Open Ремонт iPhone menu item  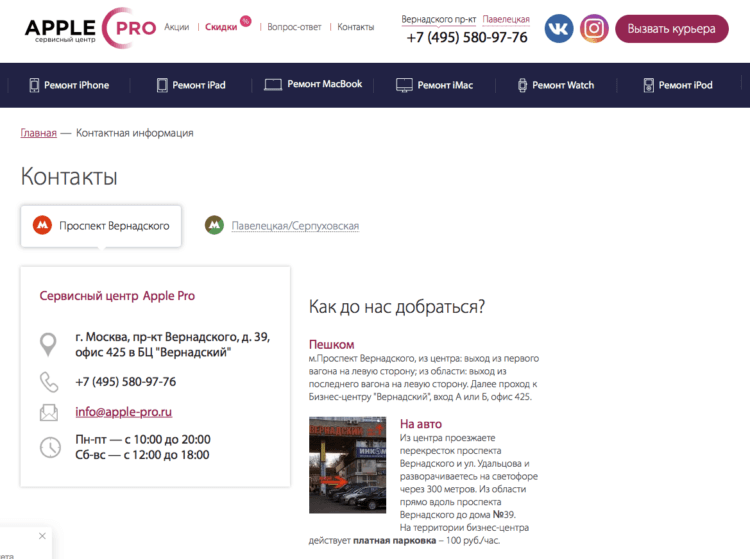pyautogui.click(x=69, y=85)
